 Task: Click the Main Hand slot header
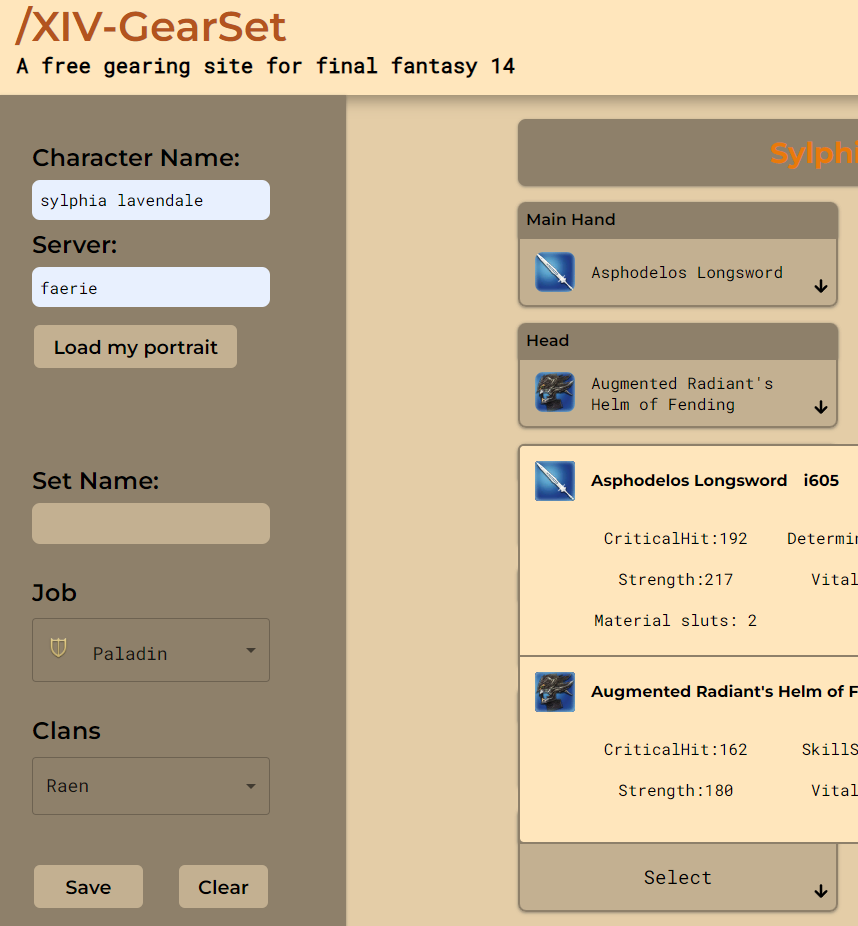click(x=678, y=220)
